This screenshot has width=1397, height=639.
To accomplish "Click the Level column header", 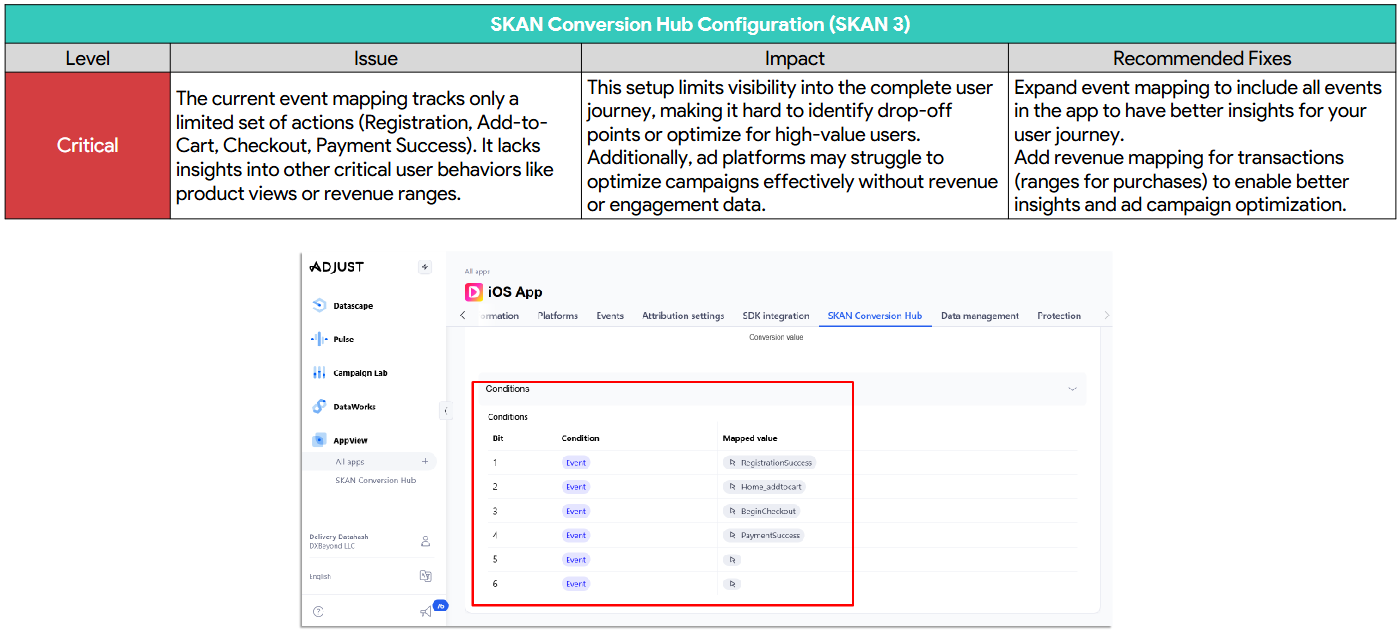I will click(88, 58).
